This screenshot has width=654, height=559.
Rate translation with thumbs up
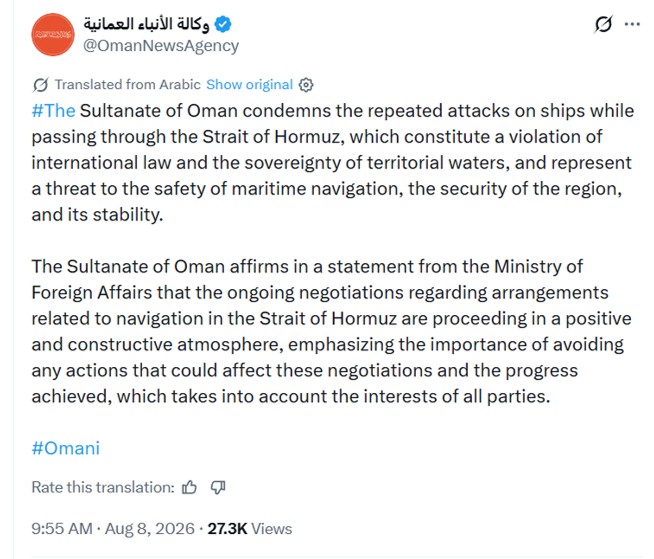pos(189,487)
